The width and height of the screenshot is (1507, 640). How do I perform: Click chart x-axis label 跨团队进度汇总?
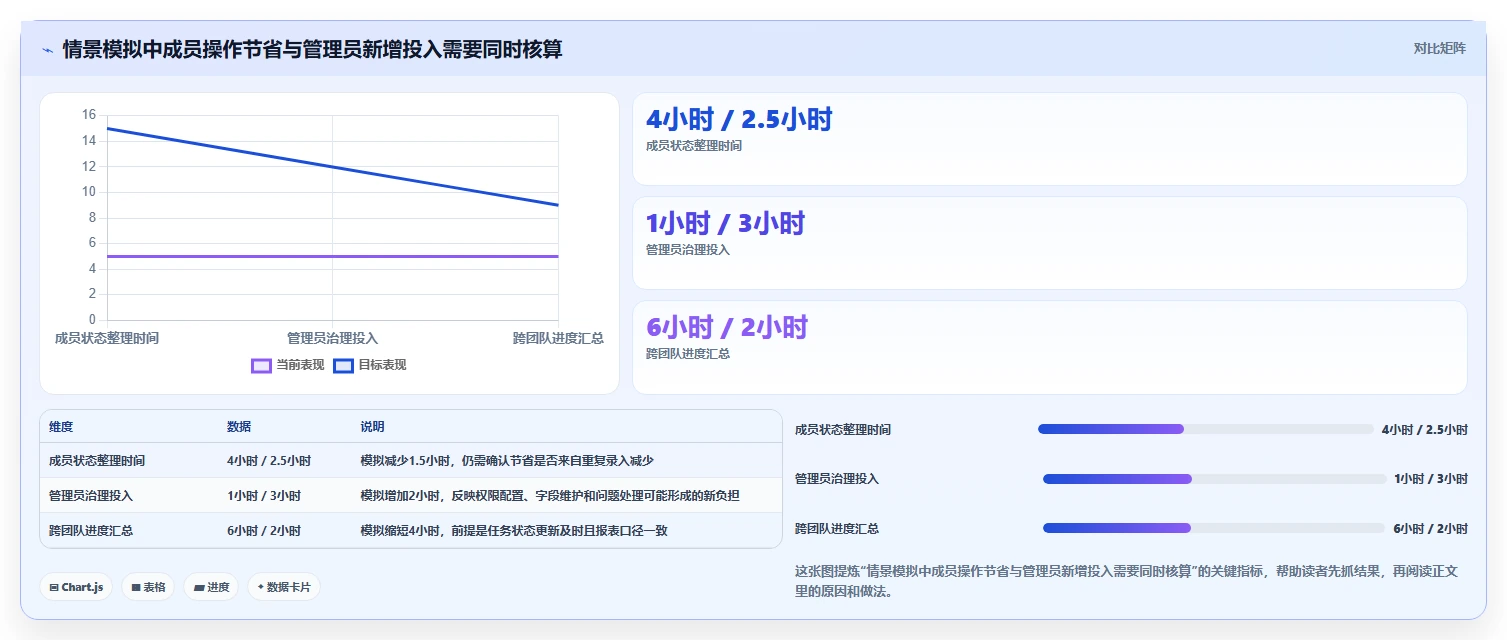pos(558,338)
